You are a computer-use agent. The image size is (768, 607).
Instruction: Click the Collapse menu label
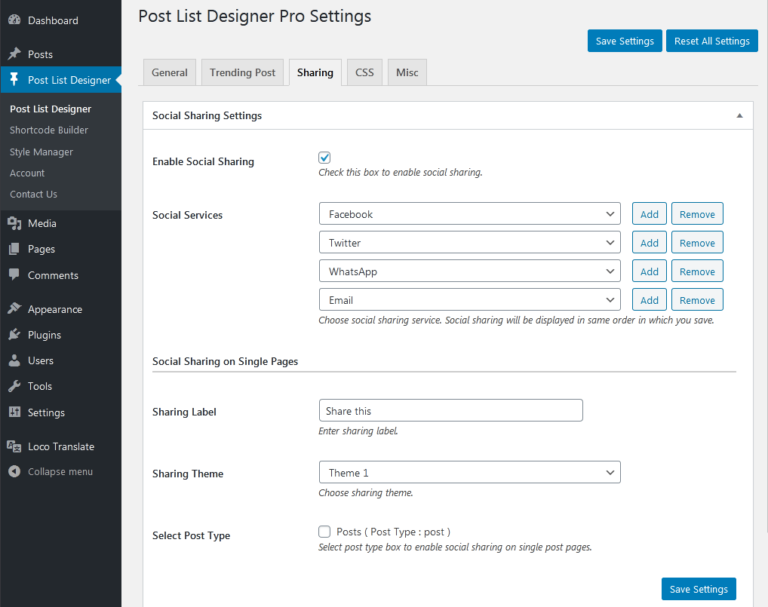60,472
